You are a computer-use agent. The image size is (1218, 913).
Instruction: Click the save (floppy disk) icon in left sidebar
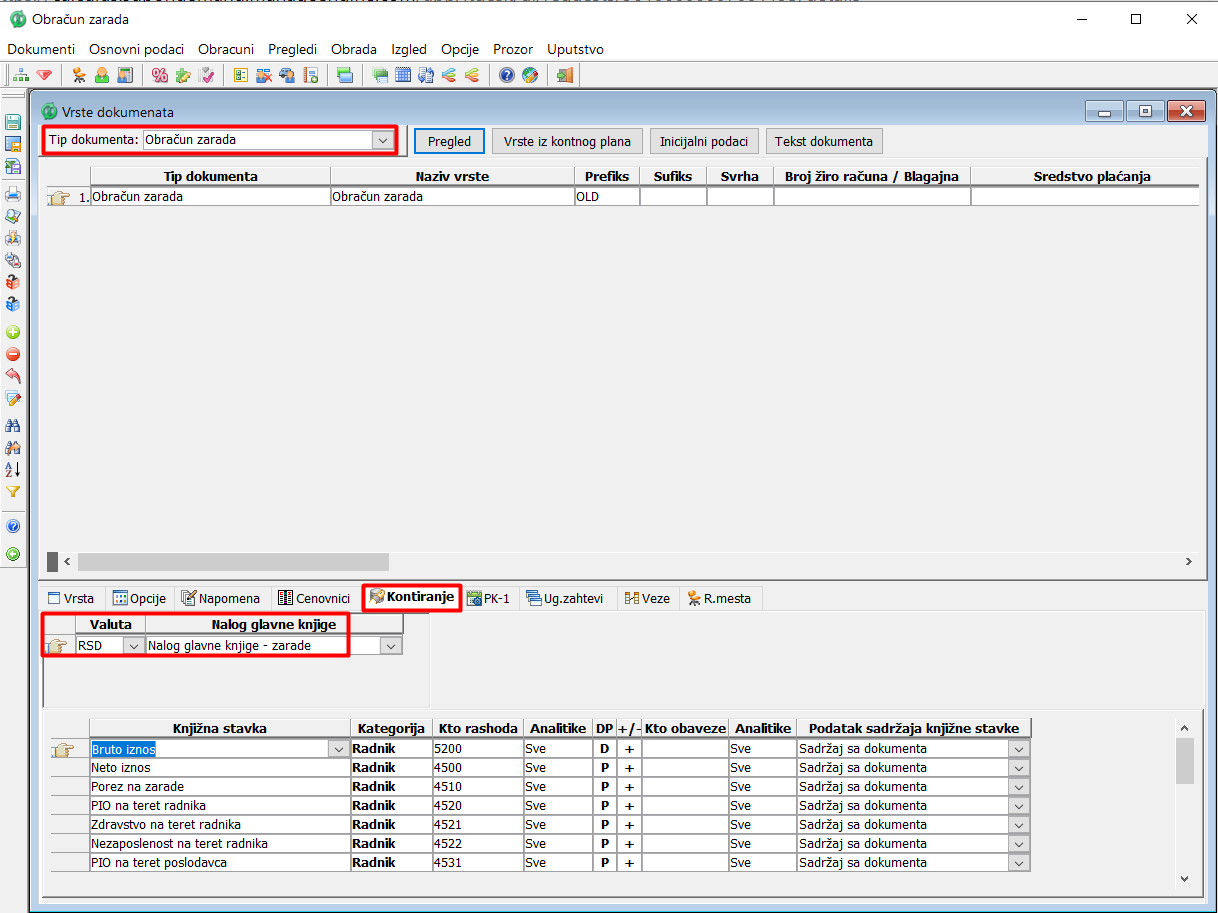[13, 122]
